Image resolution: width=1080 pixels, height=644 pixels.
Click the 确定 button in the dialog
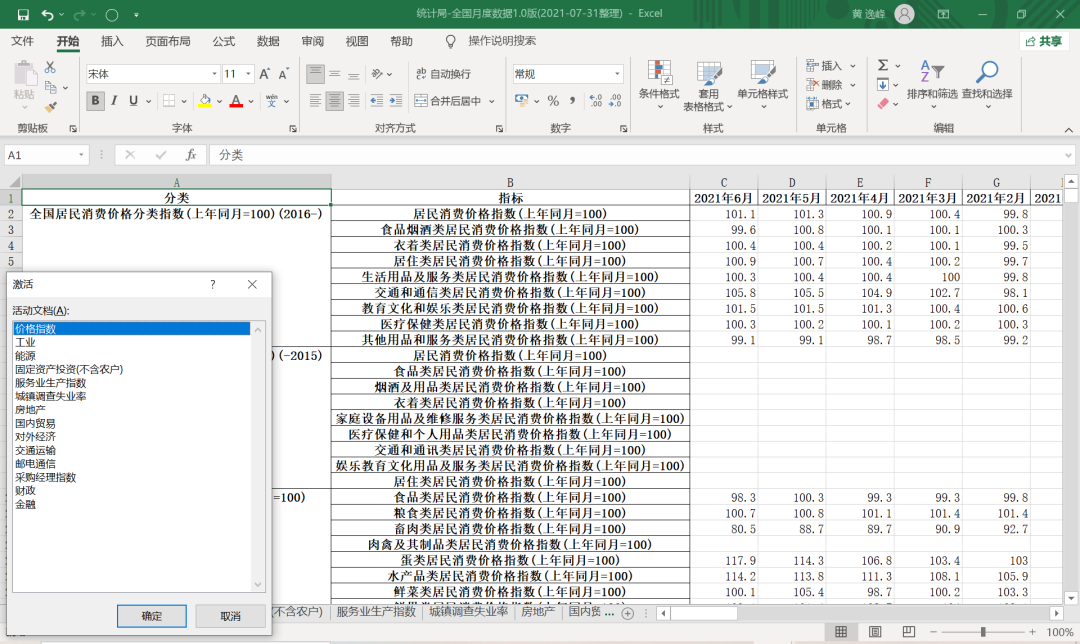(151, 617)
